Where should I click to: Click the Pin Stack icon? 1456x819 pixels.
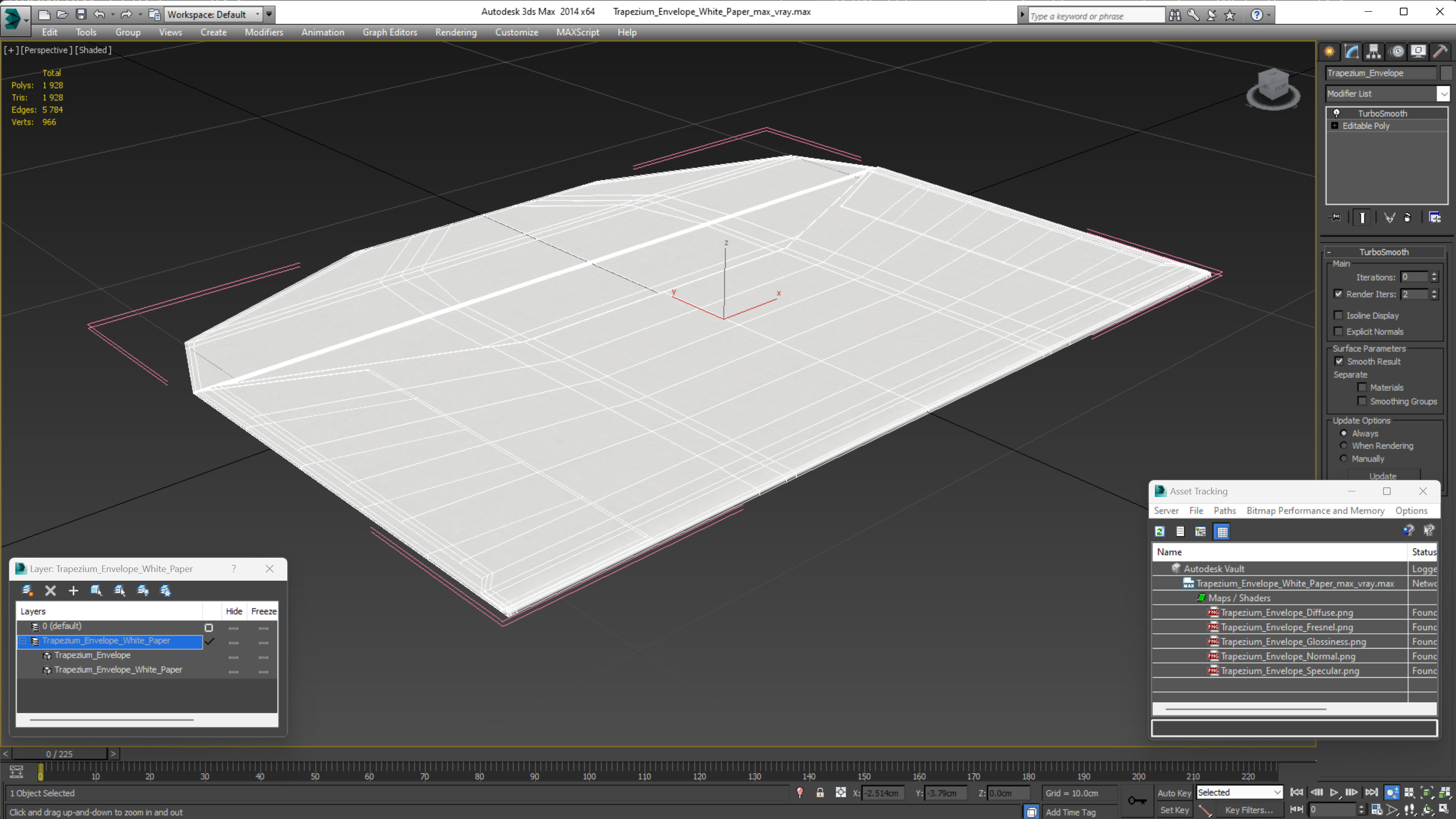pos(1335,217)
